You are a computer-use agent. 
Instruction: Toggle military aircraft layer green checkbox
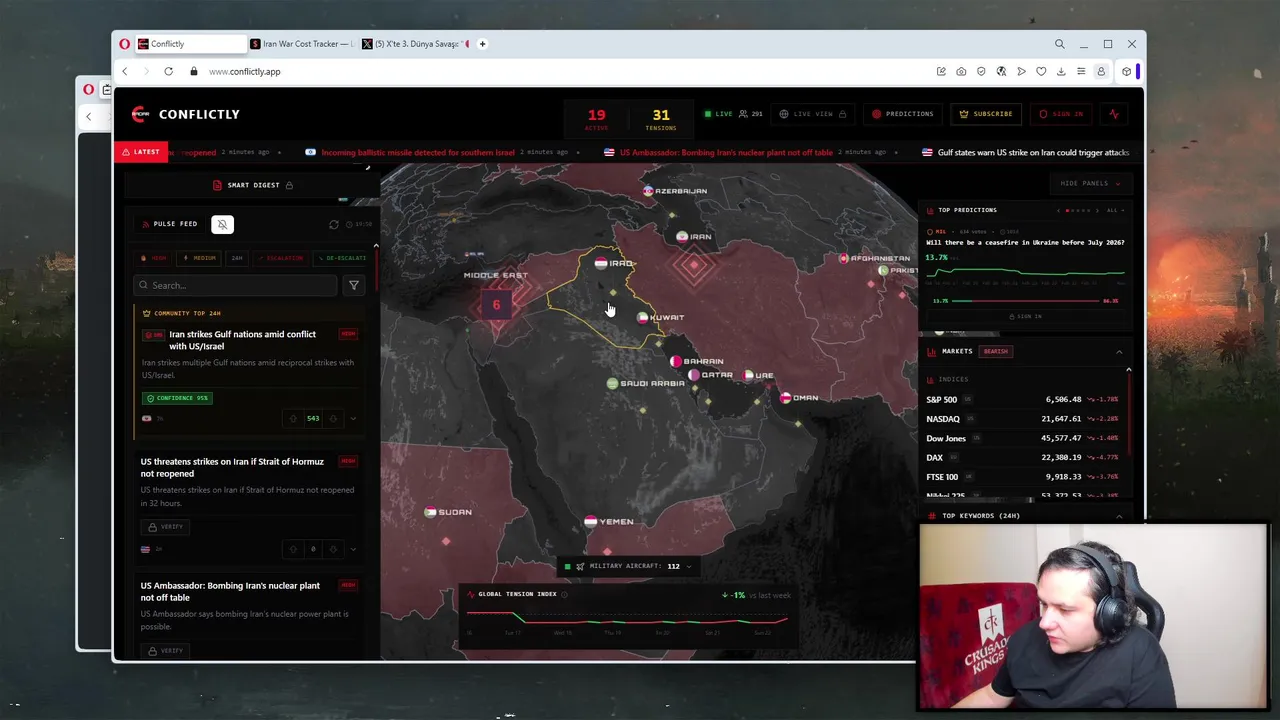pyautogui.click(x=567, y=566)
